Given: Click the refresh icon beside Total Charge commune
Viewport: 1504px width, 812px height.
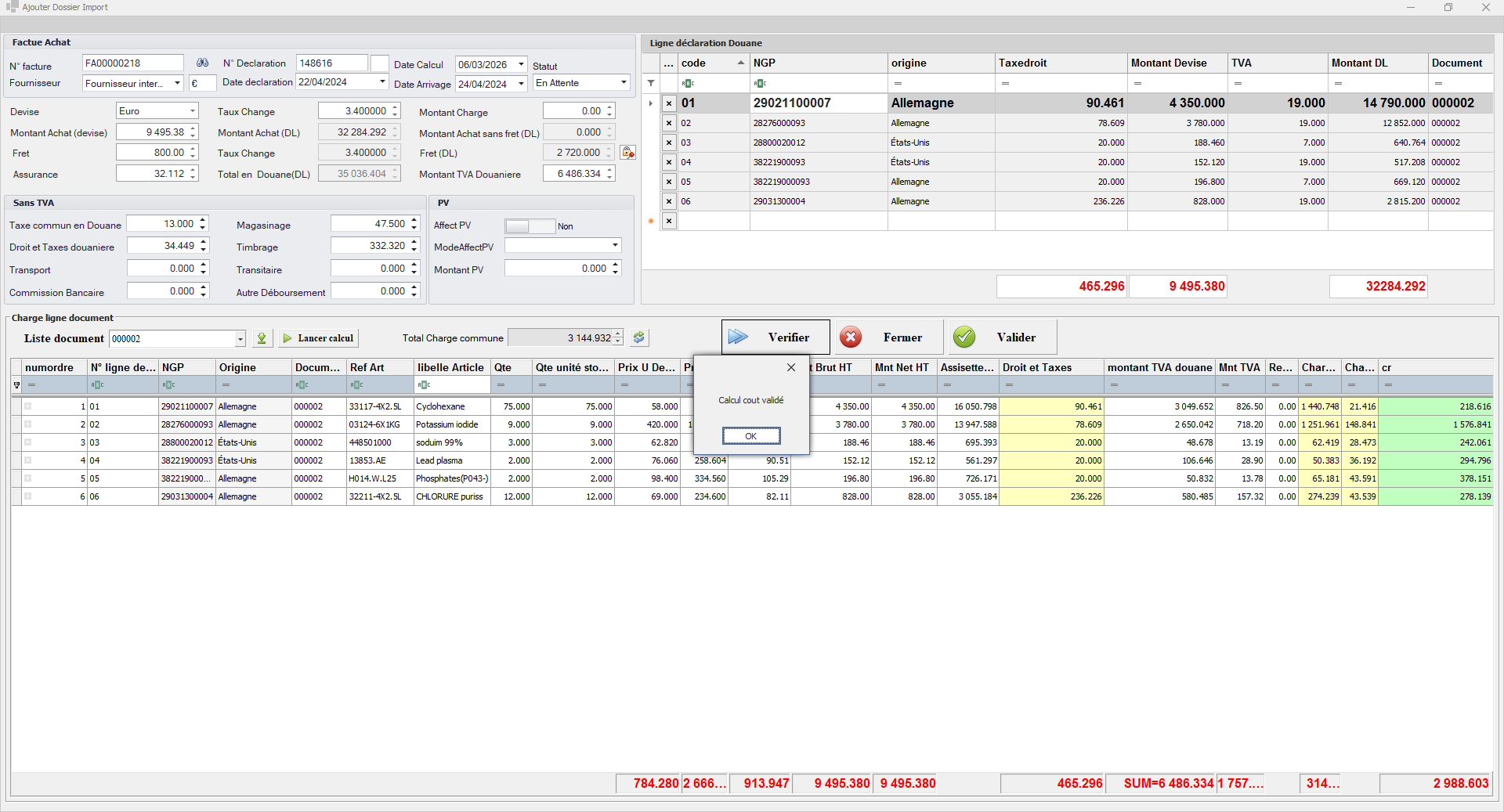Looking at the screenshot, I should pos(639,337).
